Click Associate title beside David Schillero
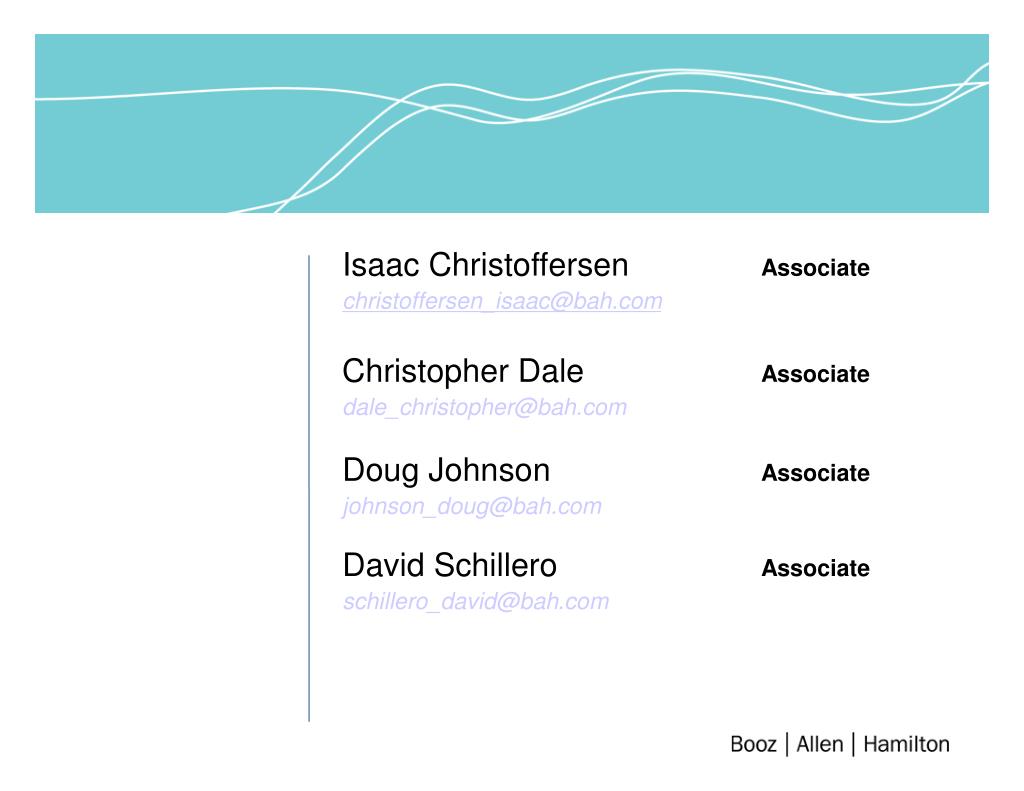 (x=815, y=568)
